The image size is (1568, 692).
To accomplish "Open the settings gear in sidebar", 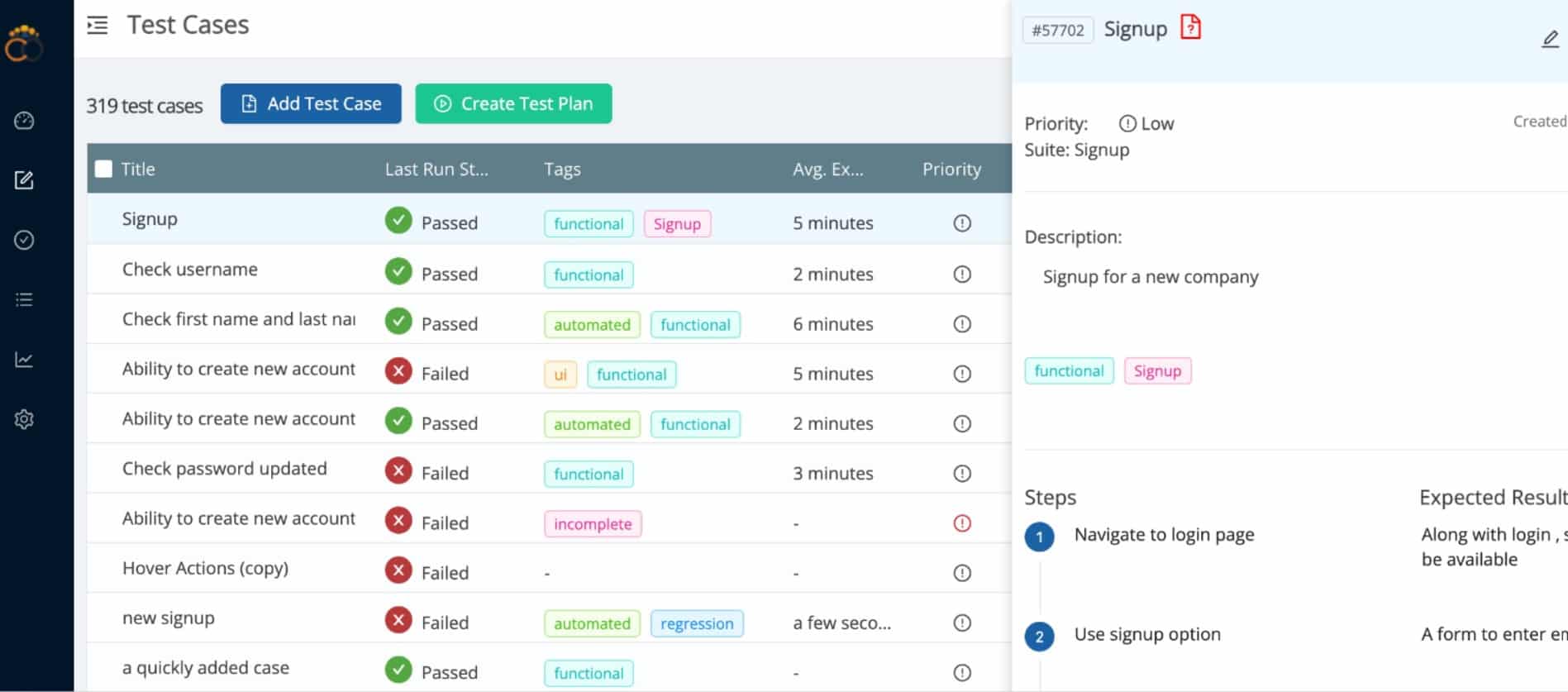I will [24, 419].
